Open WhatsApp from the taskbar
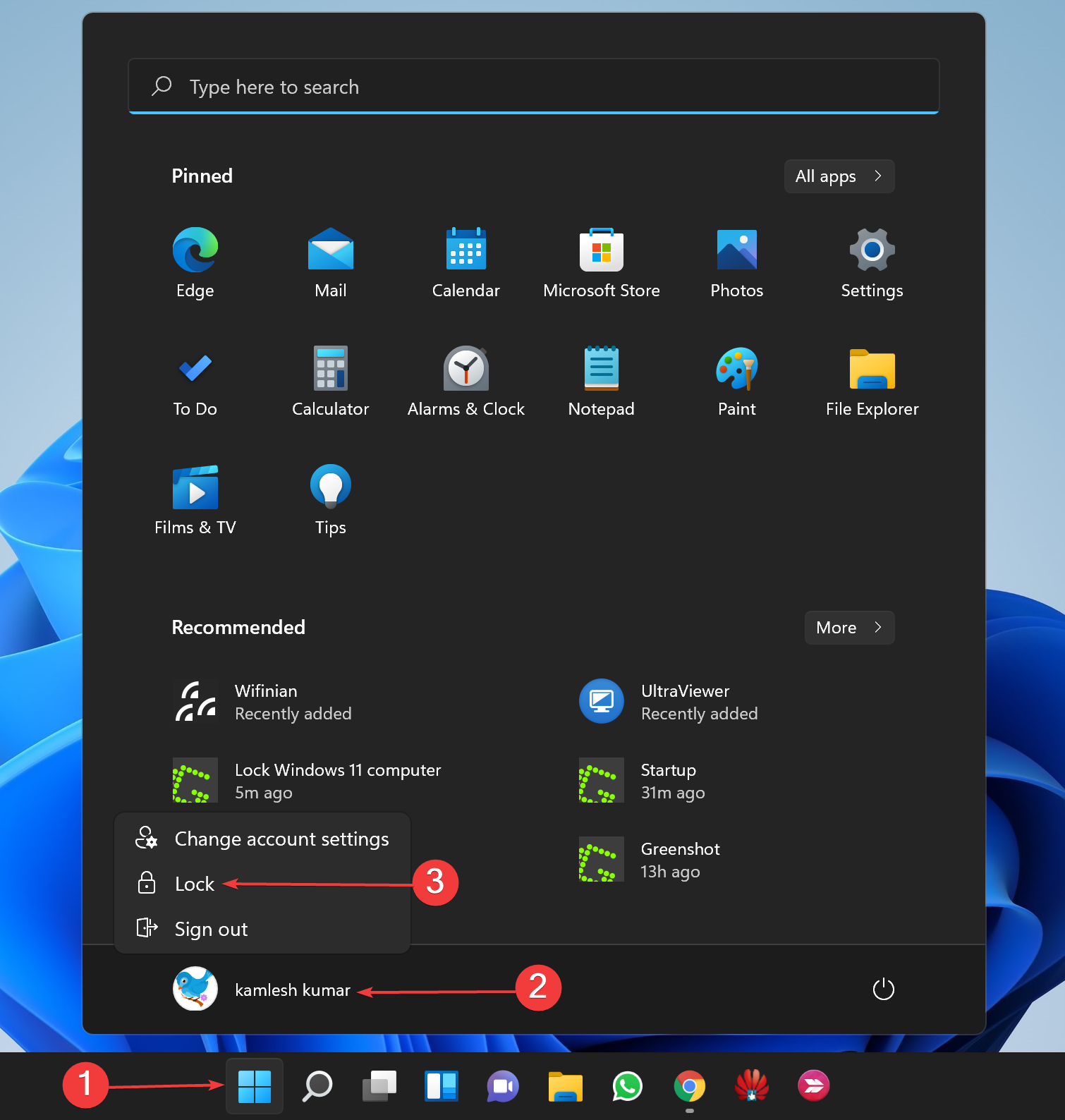The image size is (1065, 1120). point(628,1086)
